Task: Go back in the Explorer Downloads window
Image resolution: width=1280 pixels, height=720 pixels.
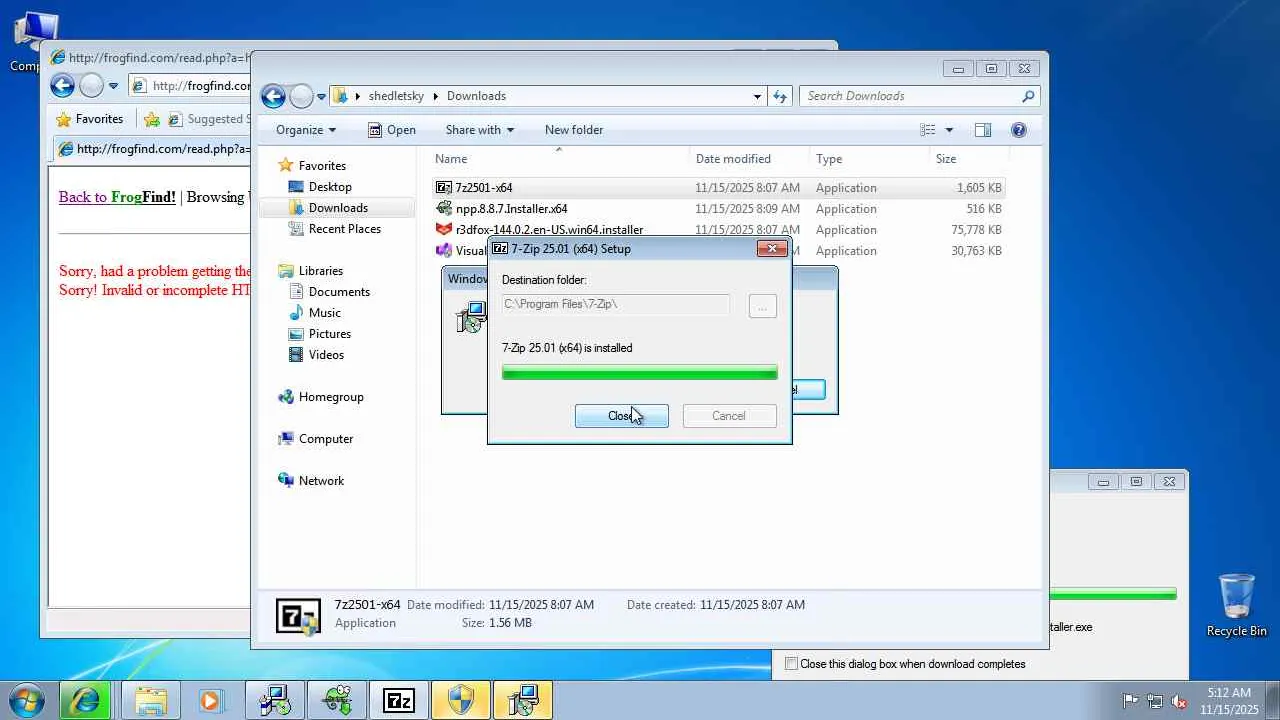Action: (x=273, y=96)
